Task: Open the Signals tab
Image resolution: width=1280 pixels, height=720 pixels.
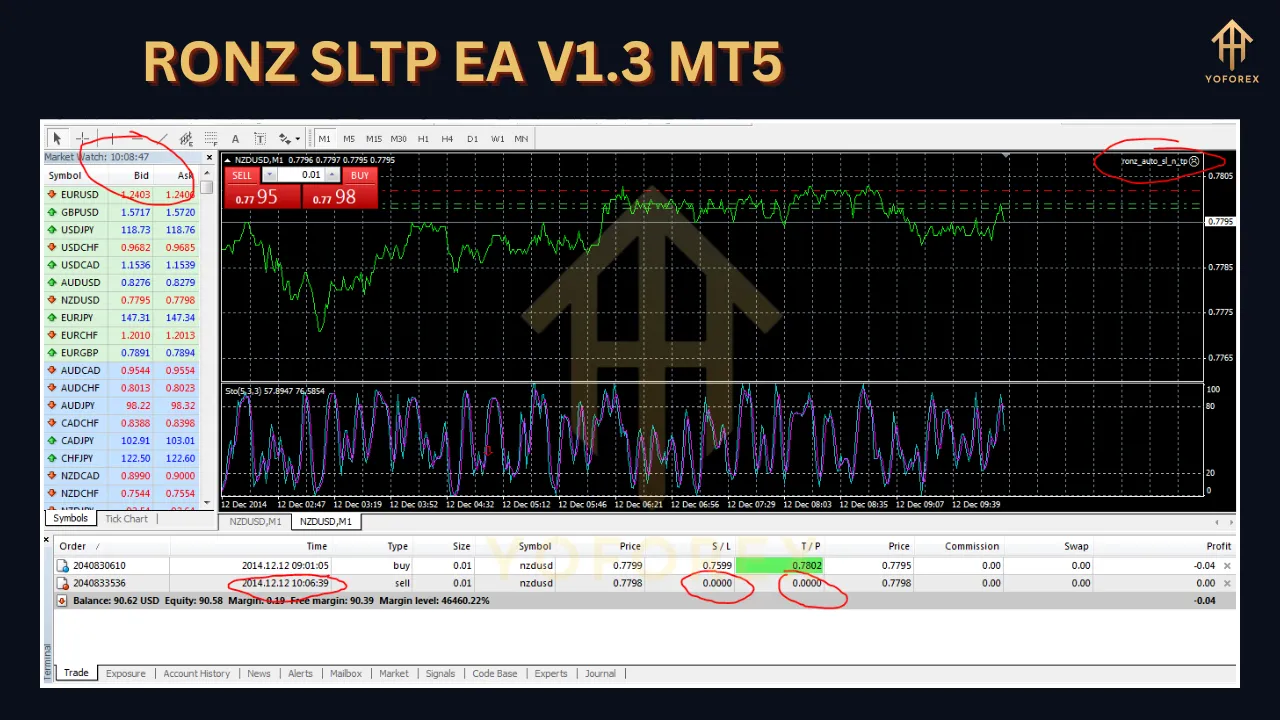Action: (x=440, y=673)
